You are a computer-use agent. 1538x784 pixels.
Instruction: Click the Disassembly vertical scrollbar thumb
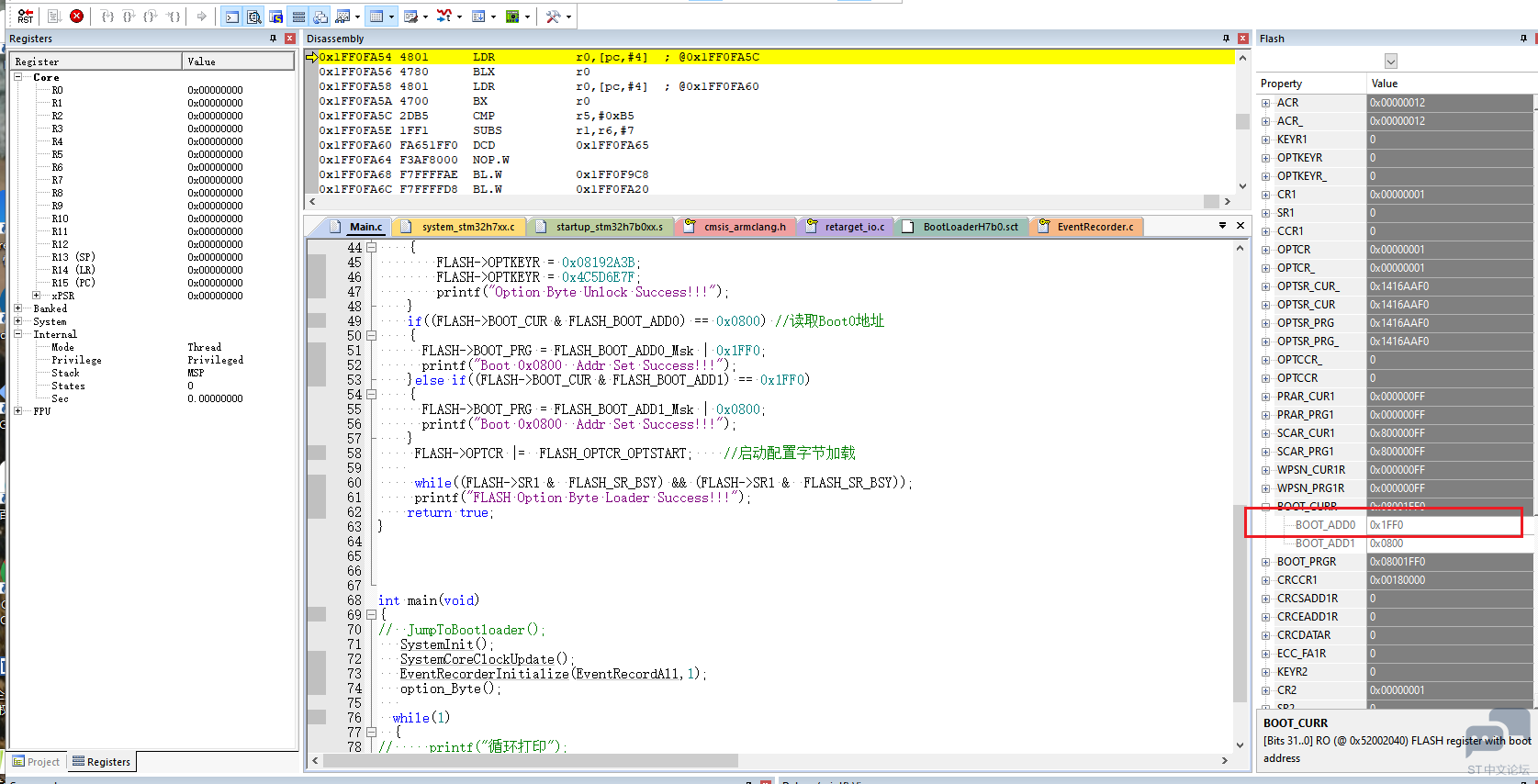(1242, 121)
